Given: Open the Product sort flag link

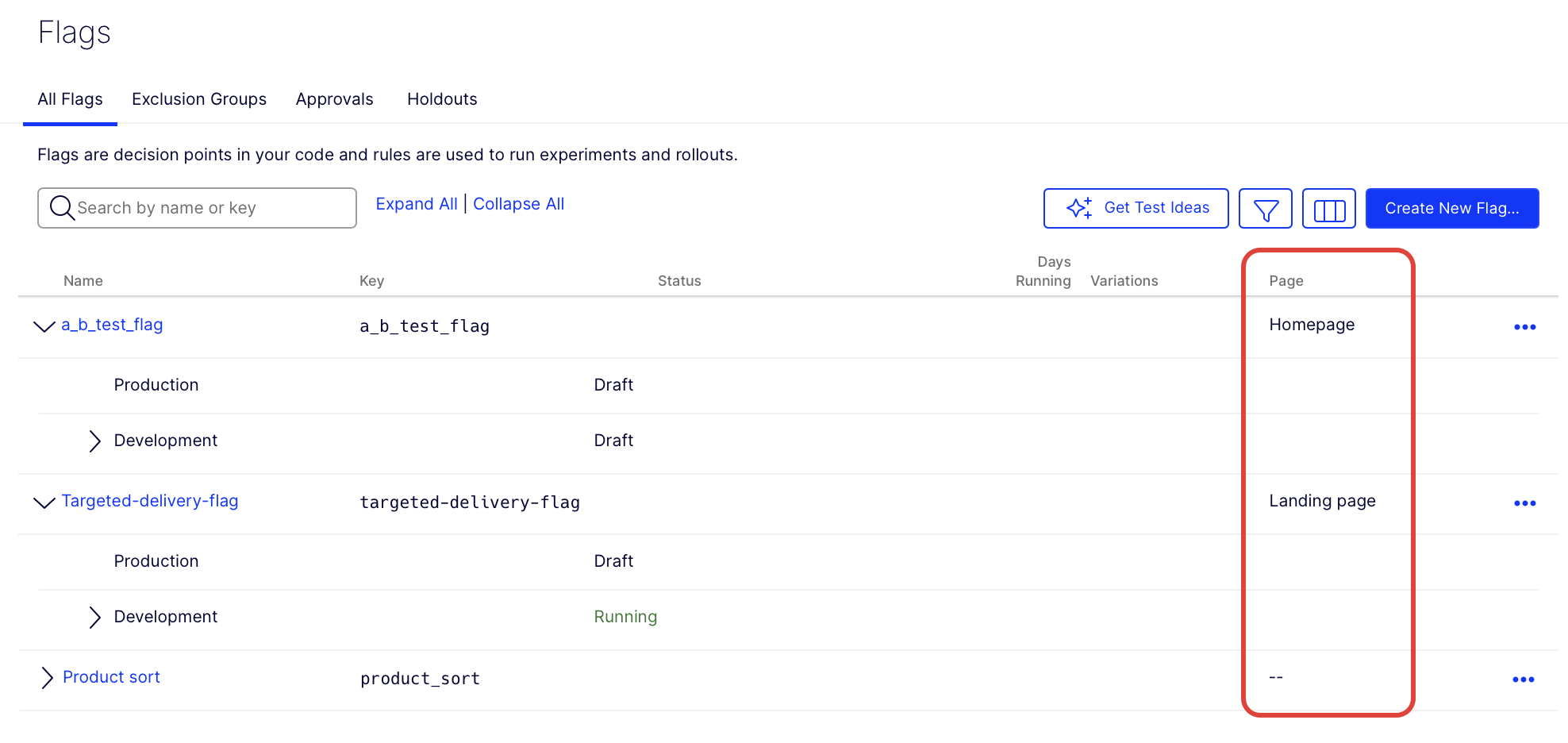Looking at the screenshot, I should 111,677.
